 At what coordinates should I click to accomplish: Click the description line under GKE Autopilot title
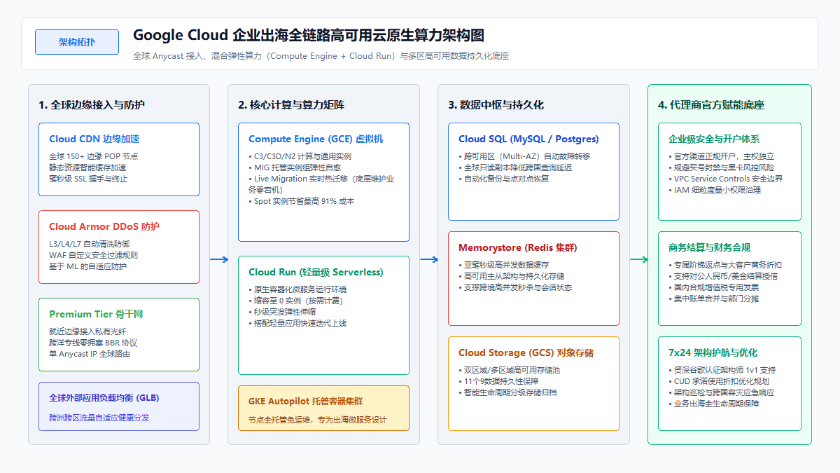pos(317,419)
